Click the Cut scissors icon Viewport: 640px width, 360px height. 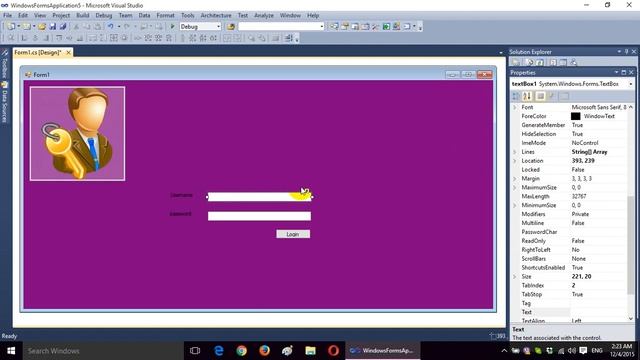76,27
